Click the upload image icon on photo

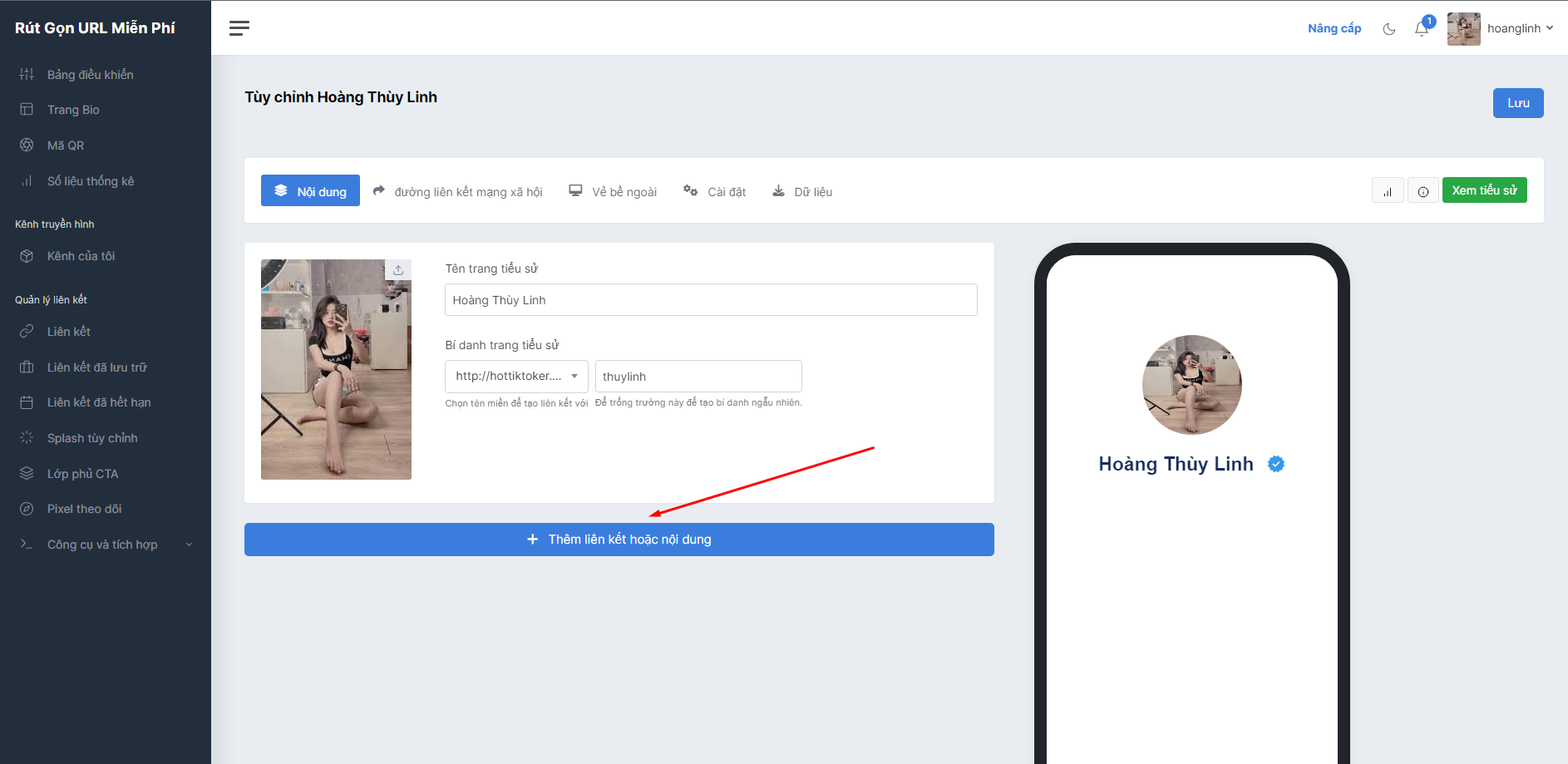click(398, 270)
